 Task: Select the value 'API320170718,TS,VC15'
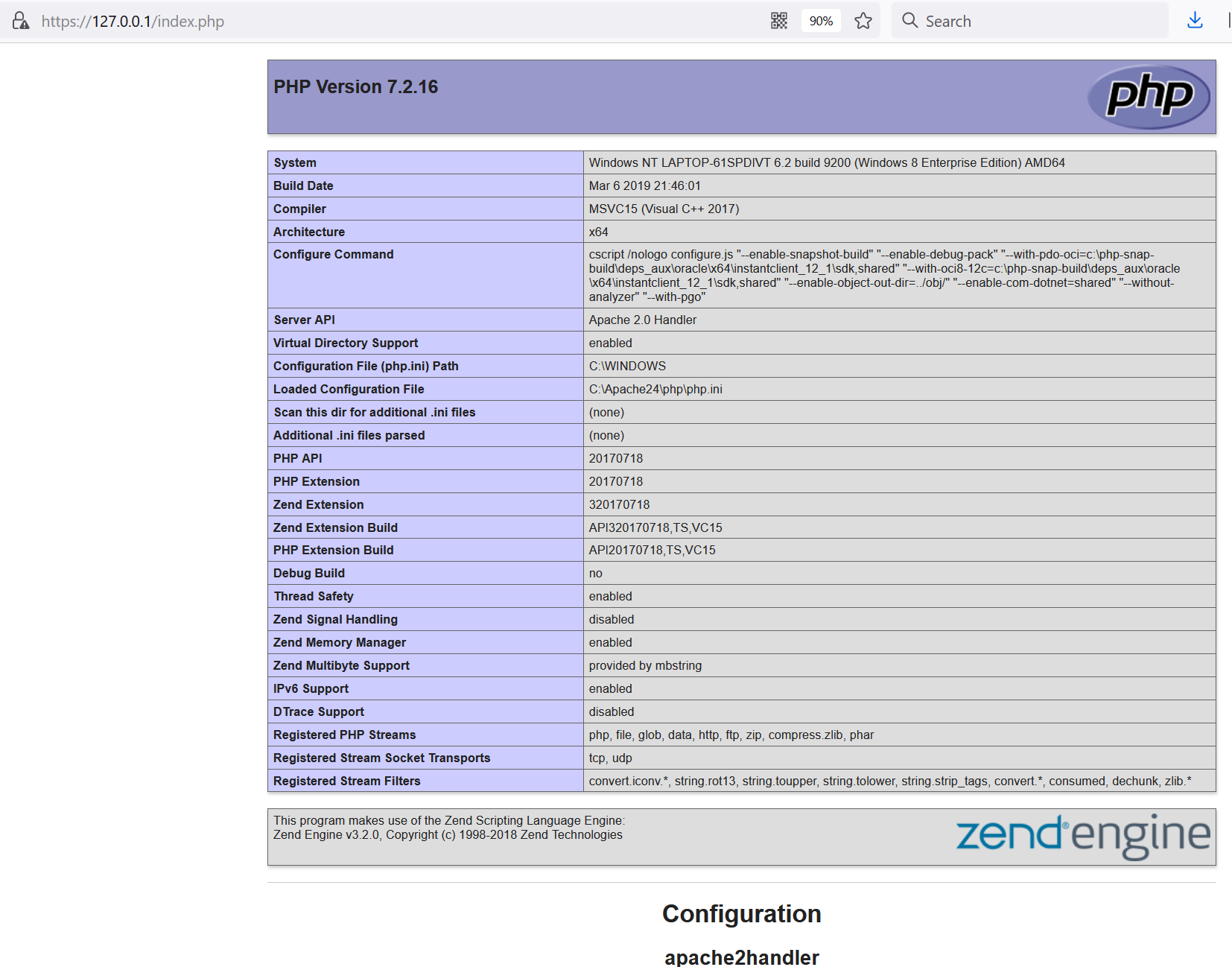[655, 527]
